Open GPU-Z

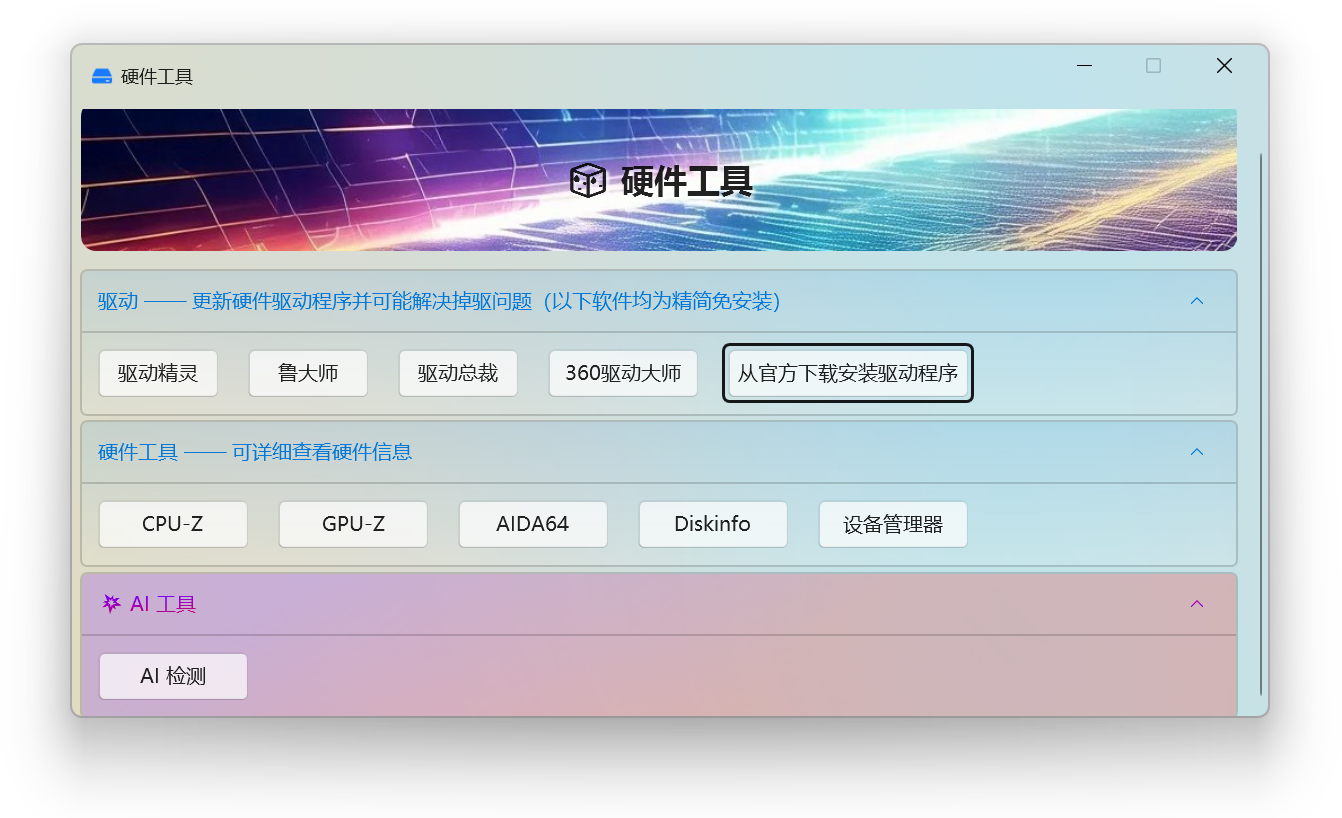[x=353, y=524]
